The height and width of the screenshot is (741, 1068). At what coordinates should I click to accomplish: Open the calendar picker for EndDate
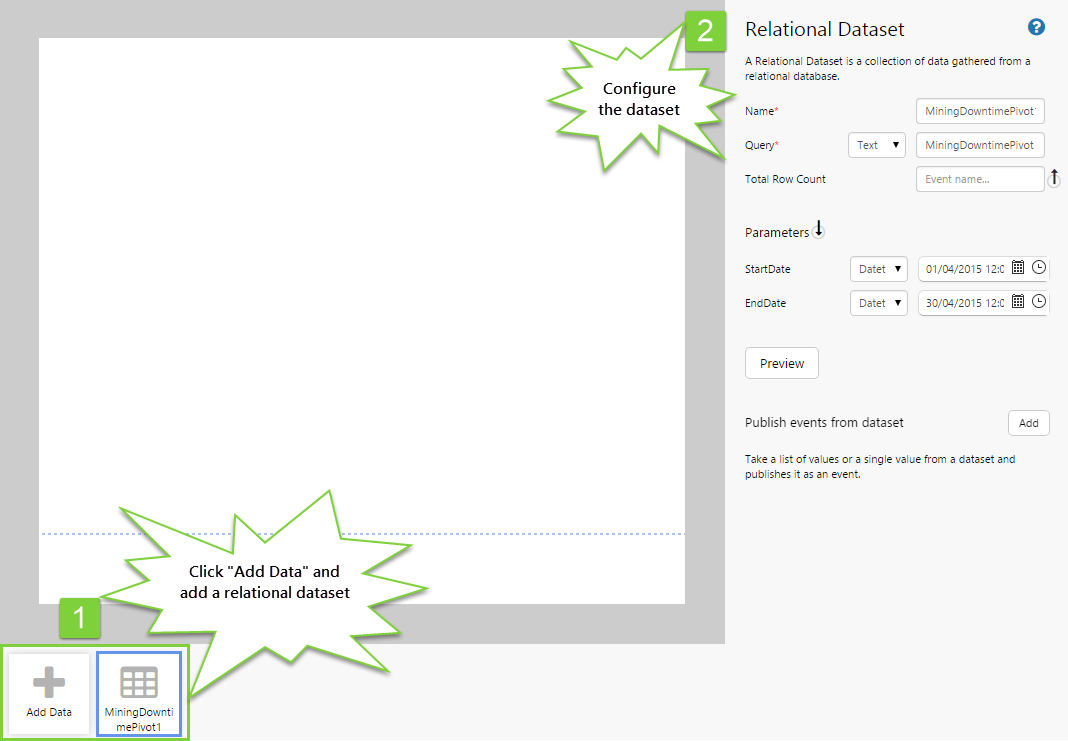[x=1018, y=301]
